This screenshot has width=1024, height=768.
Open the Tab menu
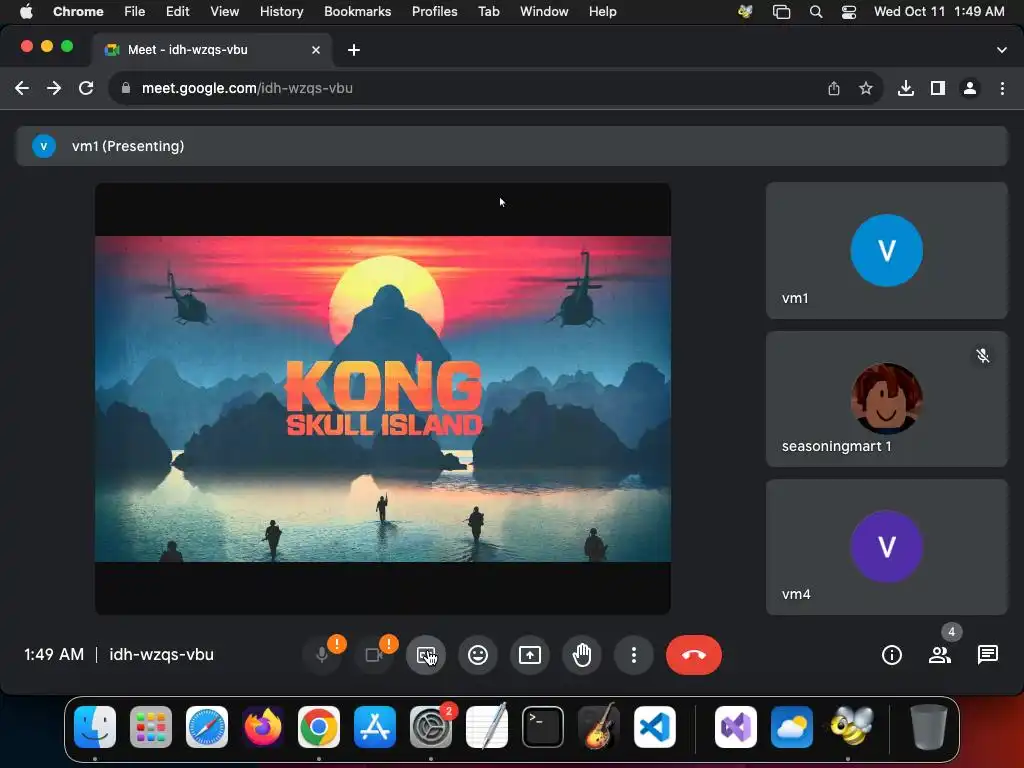(489, 12)
